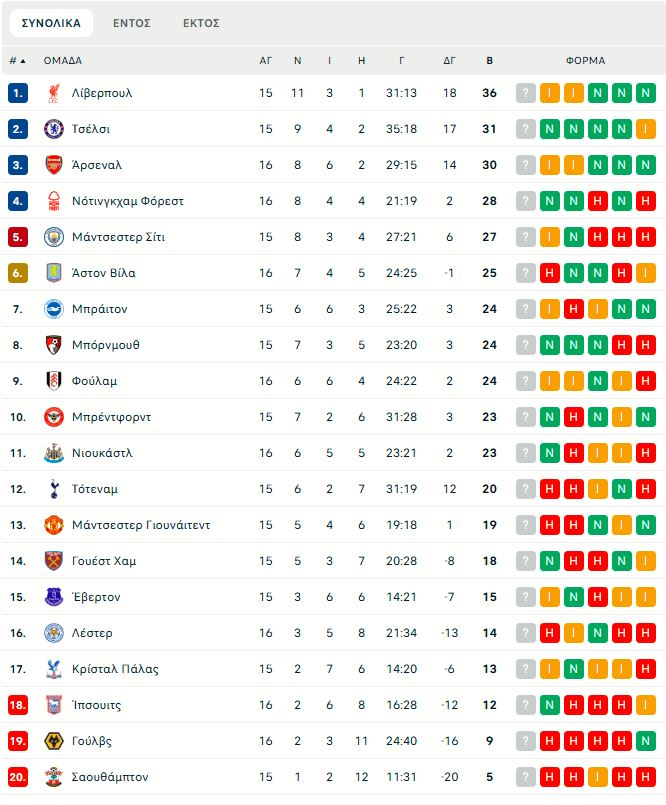
Task: Open the Νότιγχαμ Φόρεστ team link
Action: 128,201
